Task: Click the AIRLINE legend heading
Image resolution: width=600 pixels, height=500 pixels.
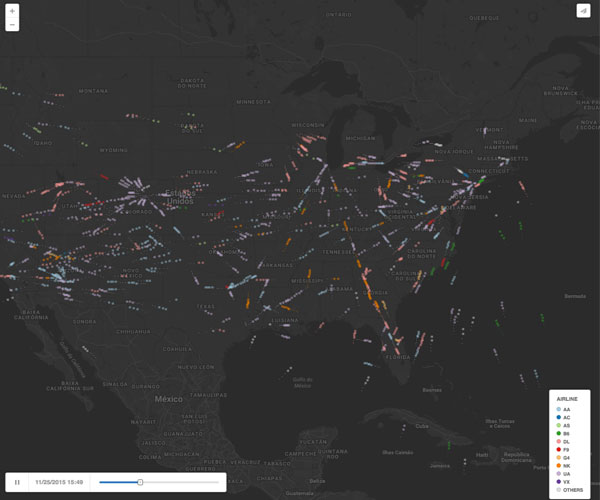Action: [x=567, y=399]
